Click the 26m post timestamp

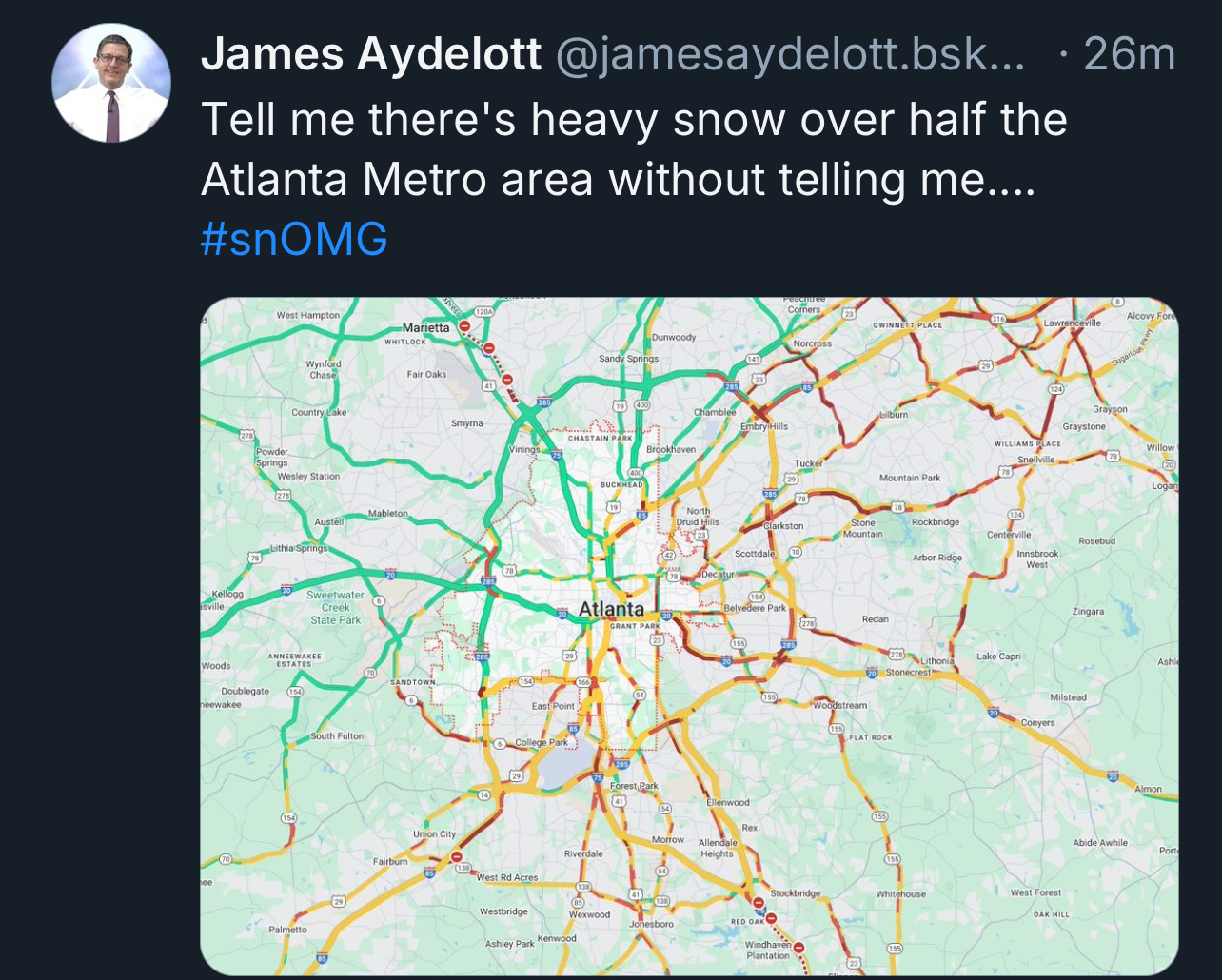(x=1129, y=54)
